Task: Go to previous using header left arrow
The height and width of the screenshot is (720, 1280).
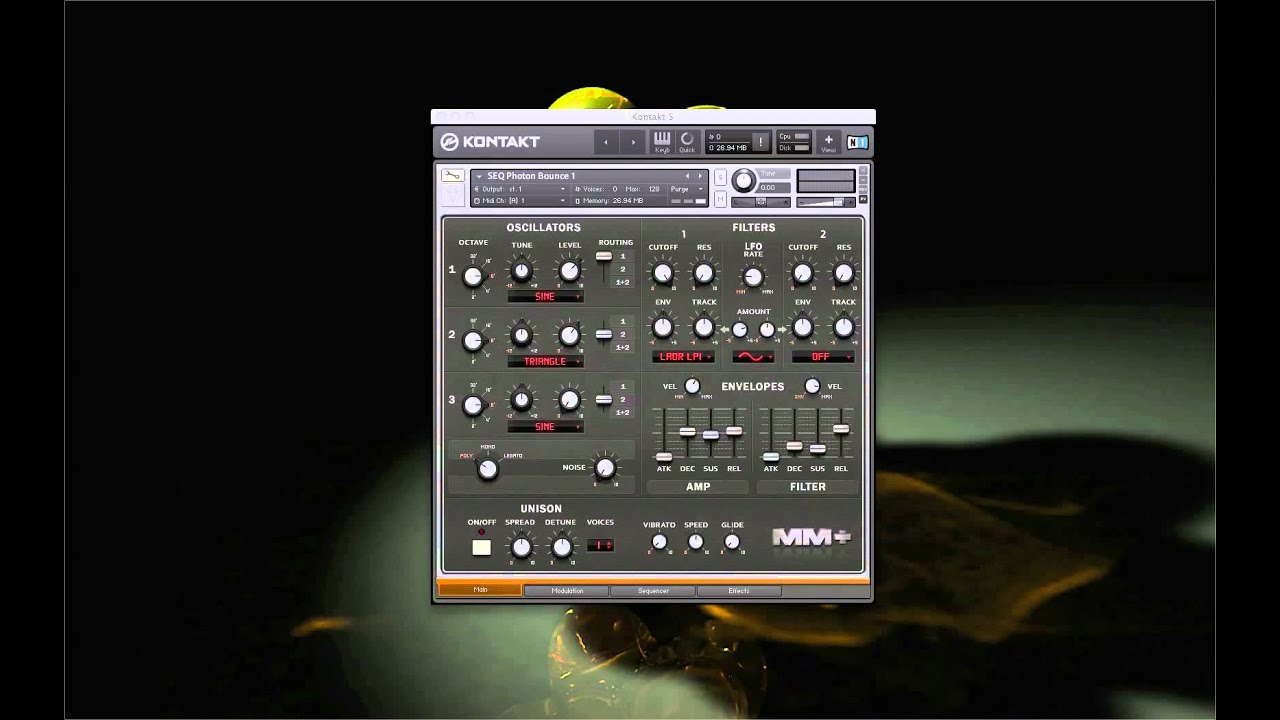Action: (x=606, y=142)
